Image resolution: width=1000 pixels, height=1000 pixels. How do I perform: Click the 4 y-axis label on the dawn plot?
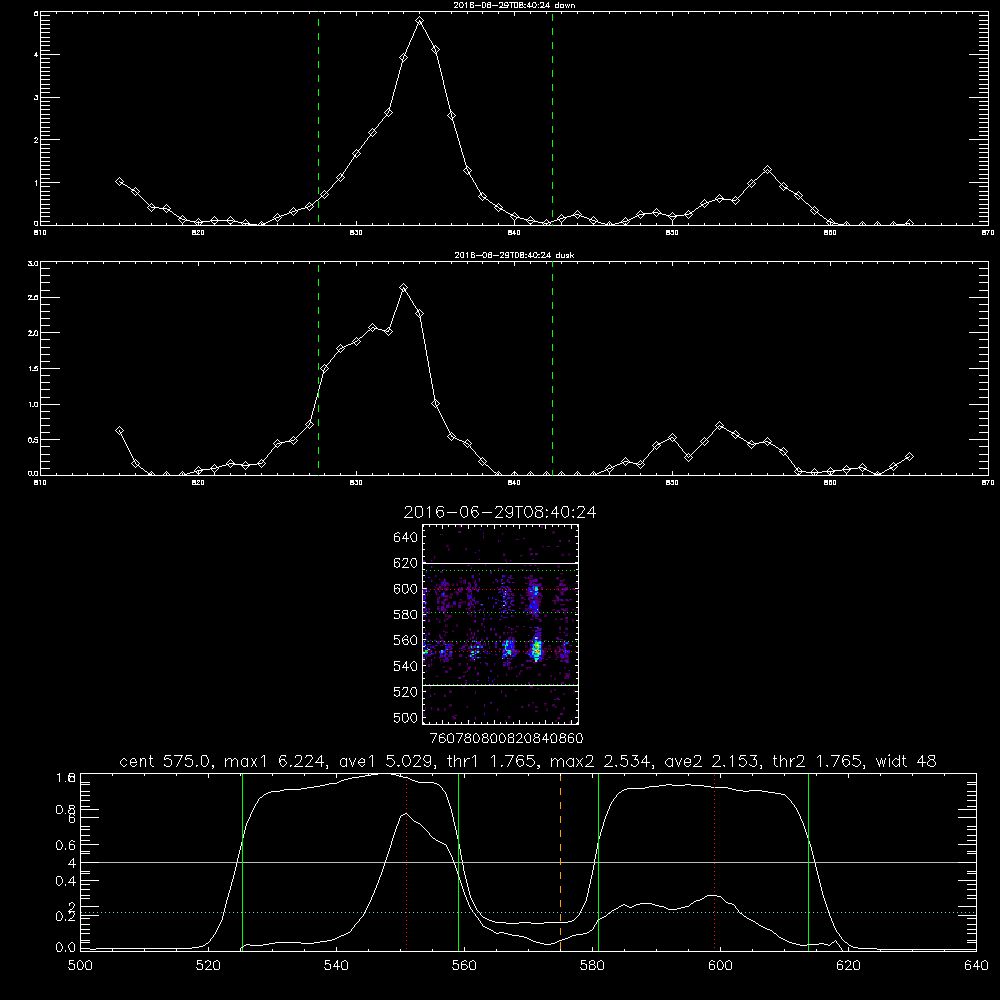36,55
